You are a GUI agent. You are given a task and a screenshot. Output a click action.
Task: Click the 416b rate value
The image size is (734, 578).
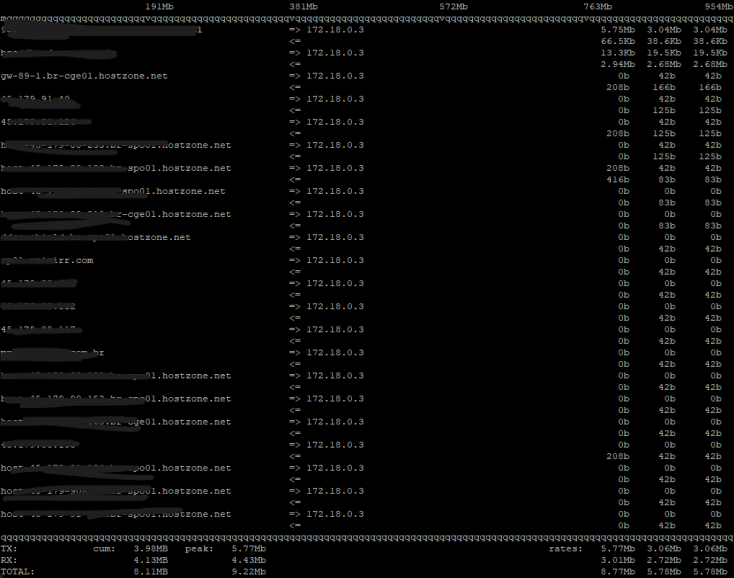pyautogui.click(x=618, y=180)
